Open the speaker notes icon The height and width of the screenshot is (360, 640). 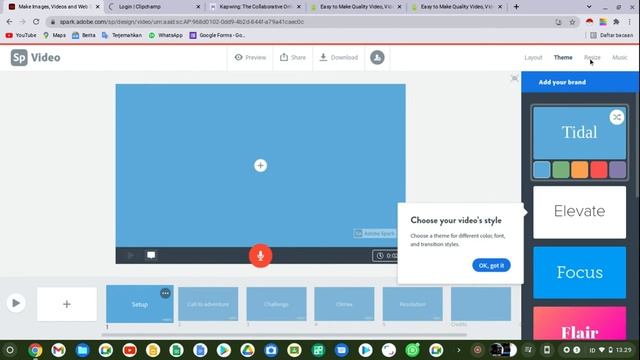(151, 256)
